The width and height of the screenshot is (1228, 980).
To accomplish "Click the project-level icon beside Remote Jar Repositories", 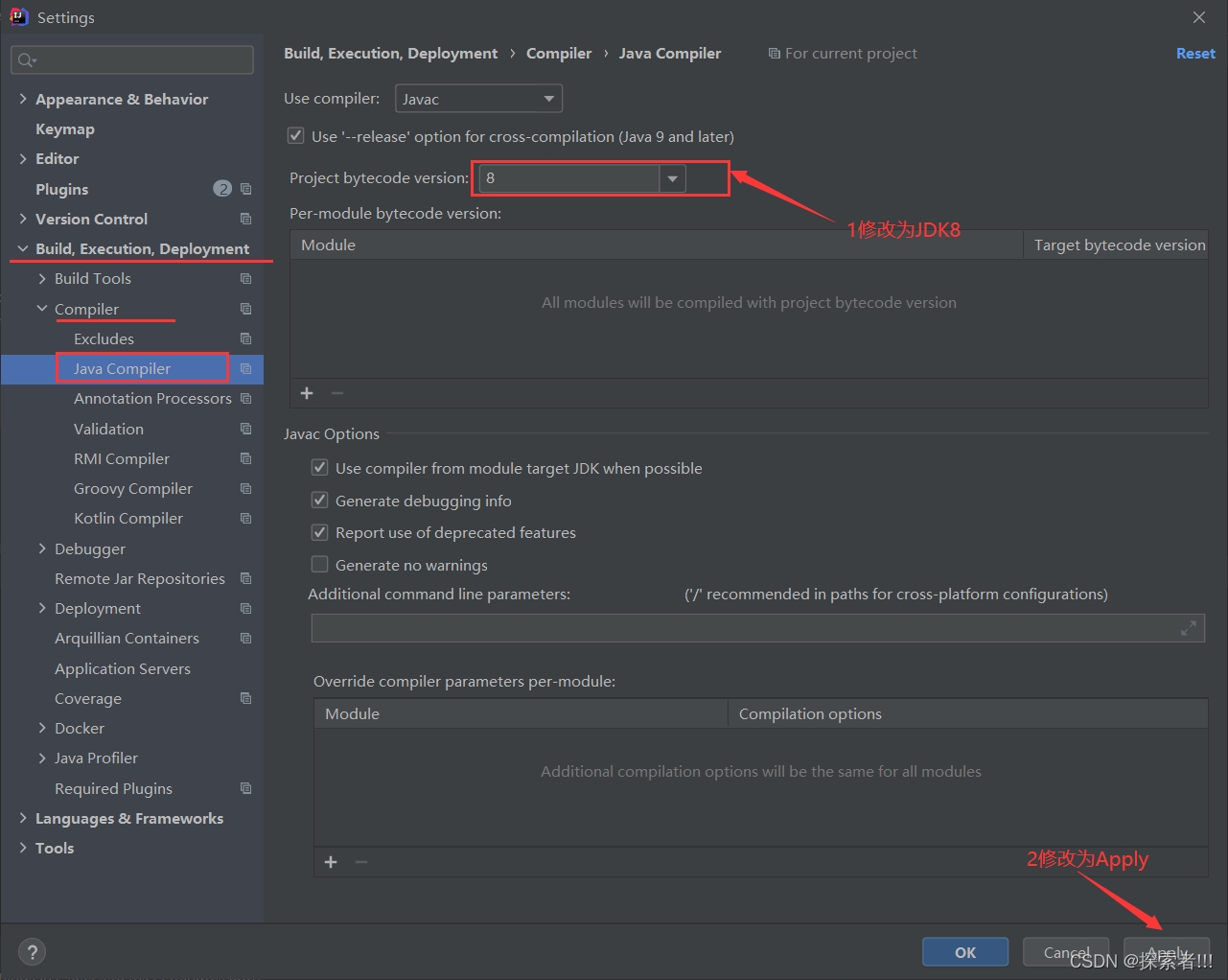I will point(246,578).
